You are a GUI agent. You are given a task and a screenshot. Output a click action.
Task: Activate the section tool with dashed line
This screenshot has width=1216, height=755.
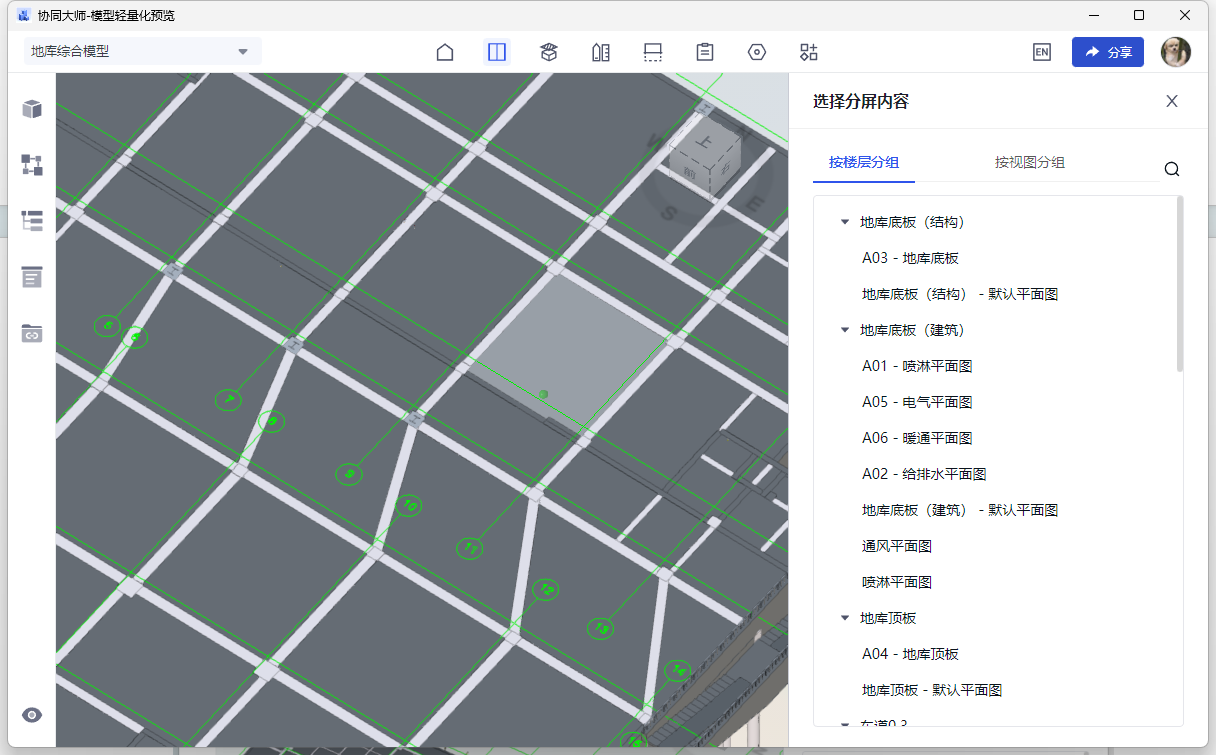(x=653, y=52)
